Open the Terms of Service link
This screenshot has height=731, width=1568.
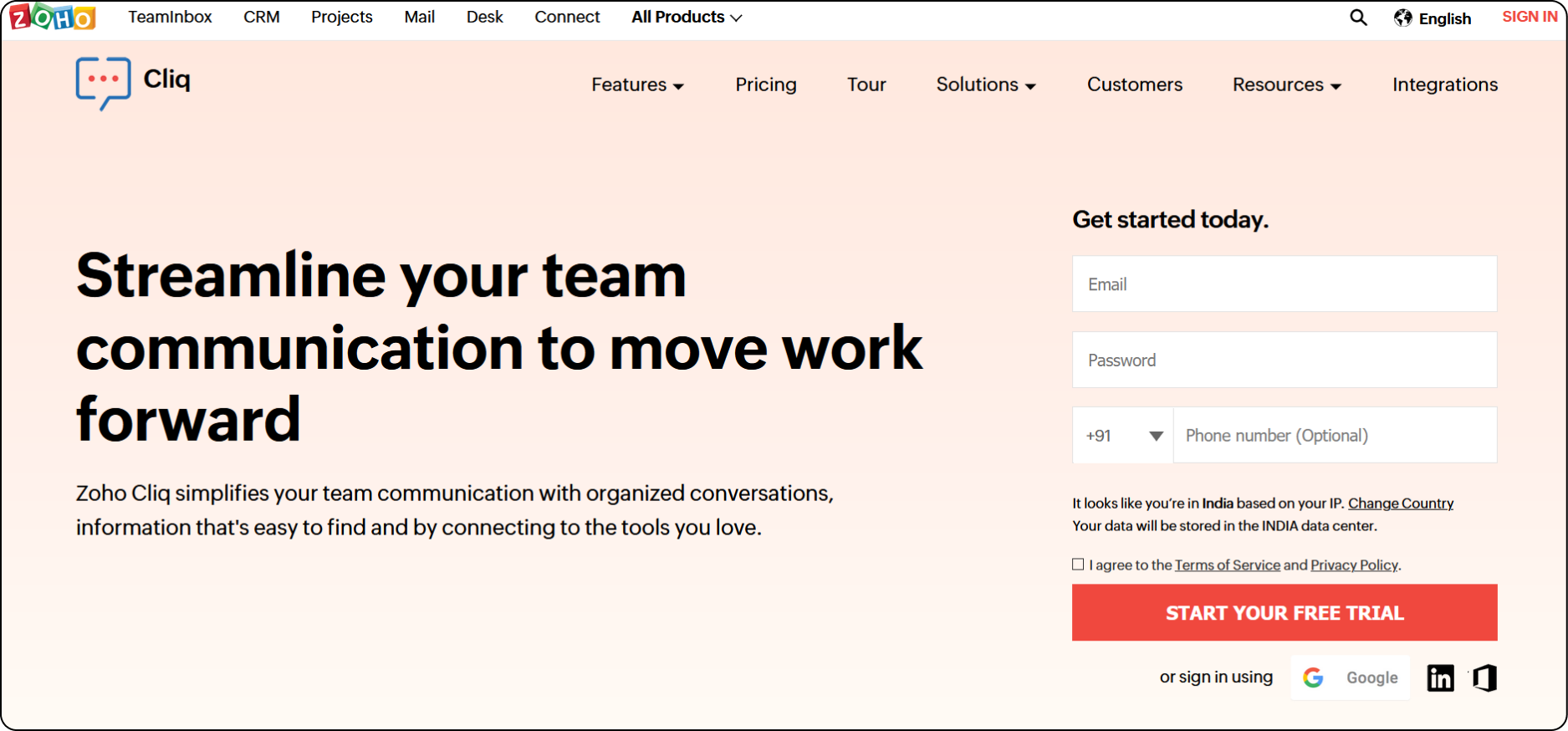point(1228,565)
